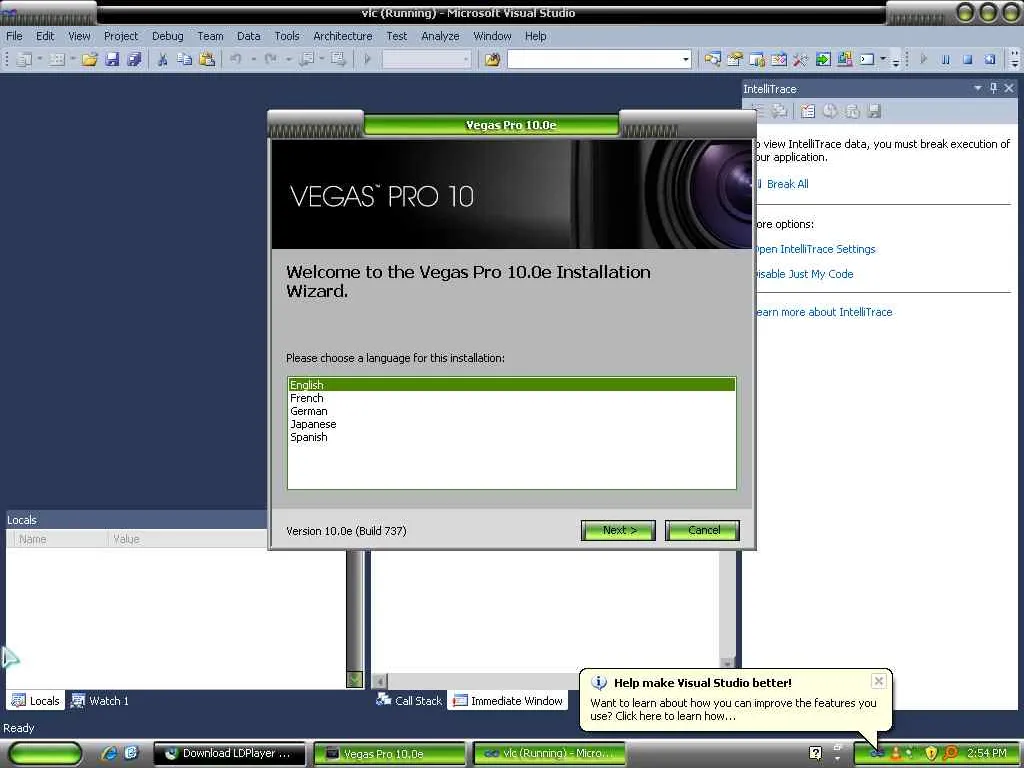This screenshot has width=1024, height=768.
Task: Expand the Undo history dropdown arrow
Action: pyautogui.click(x=253, y=59)
